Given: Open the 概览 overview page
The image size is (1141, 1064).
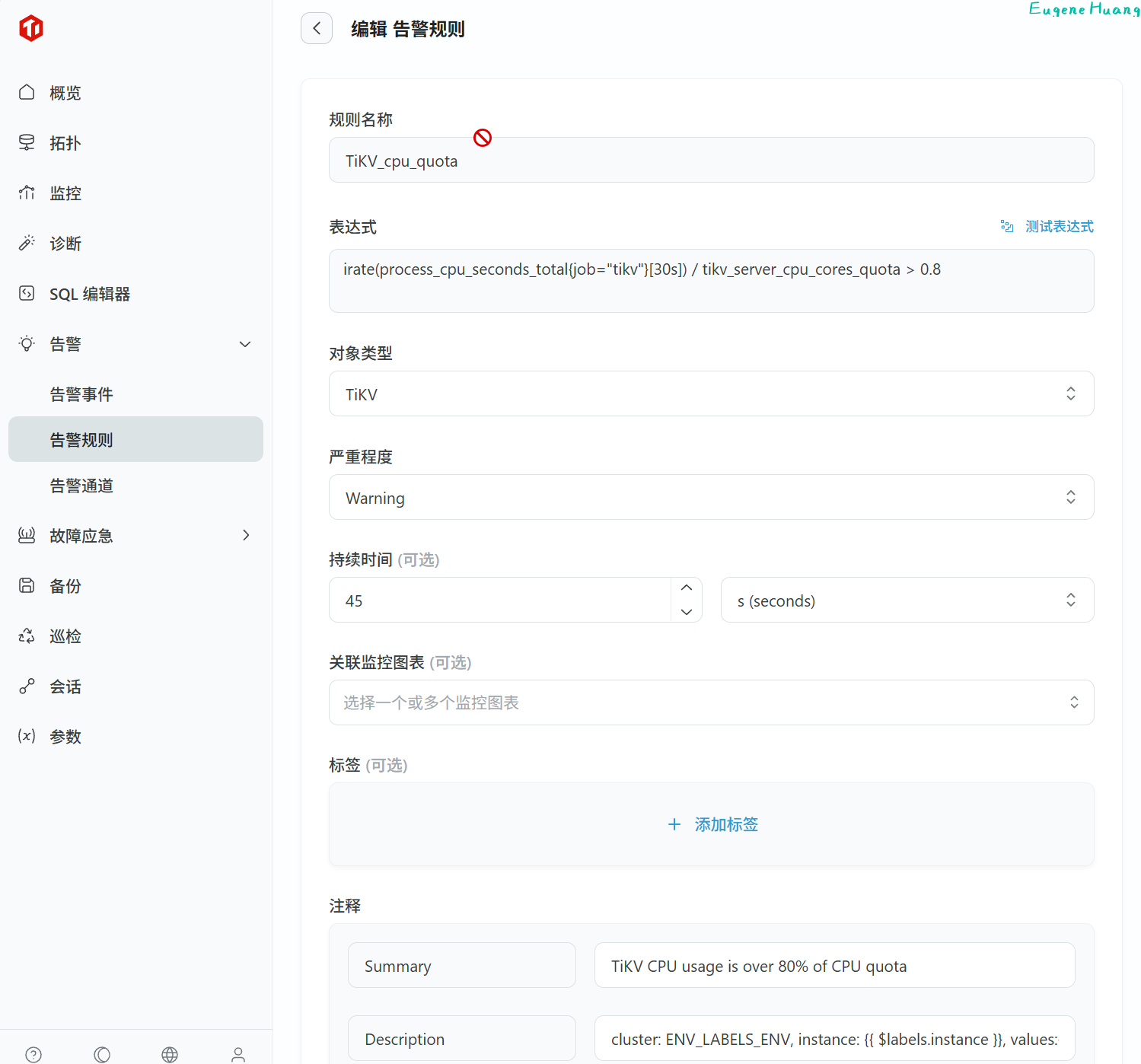Looking at the screenshot, I should pos(65,93).
